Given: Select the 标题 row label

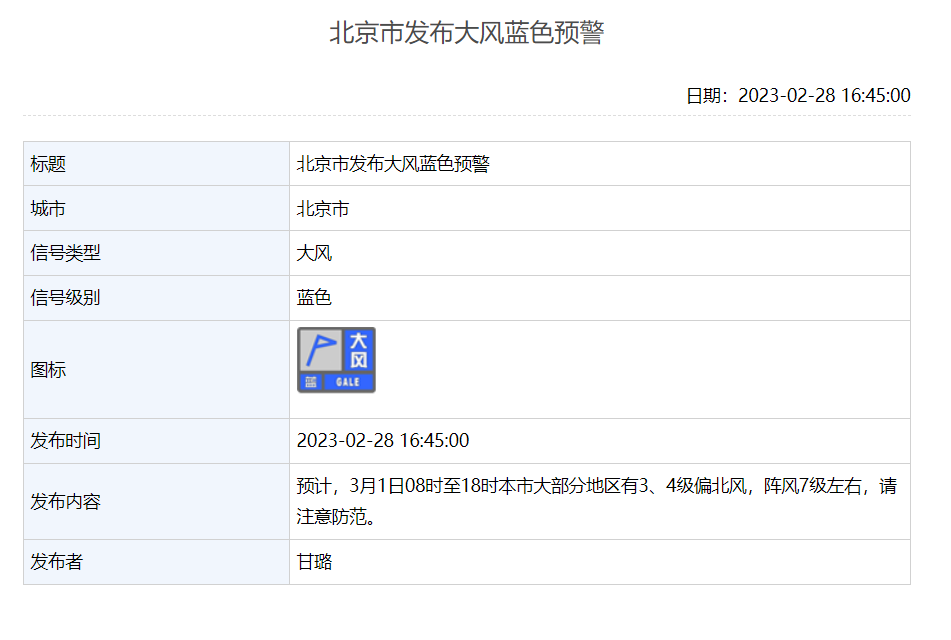Looking at the screenshot, I should pos(48,164).
